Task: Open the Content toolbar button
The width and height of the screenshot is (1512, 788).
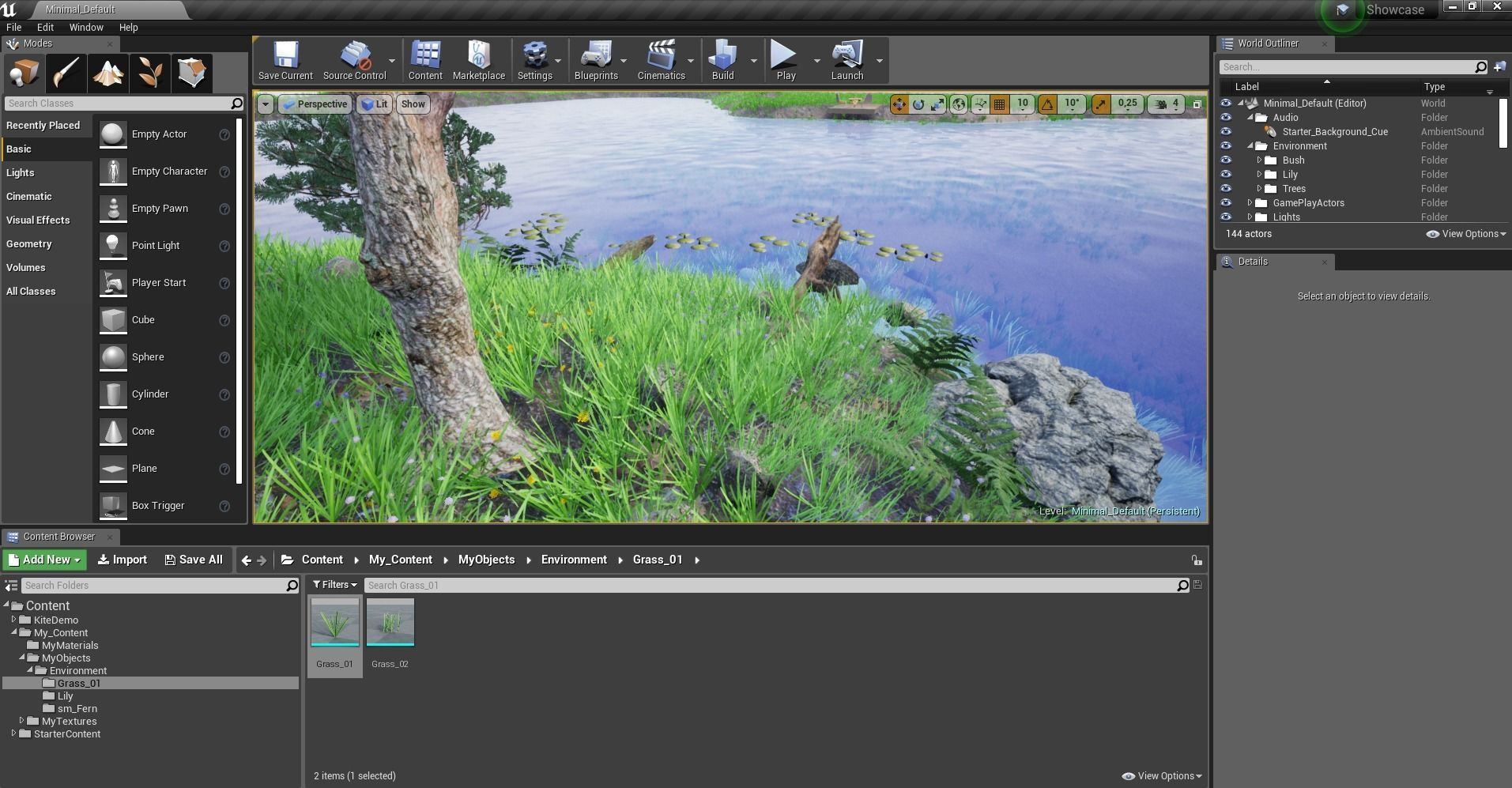Action: coord(425,60)
